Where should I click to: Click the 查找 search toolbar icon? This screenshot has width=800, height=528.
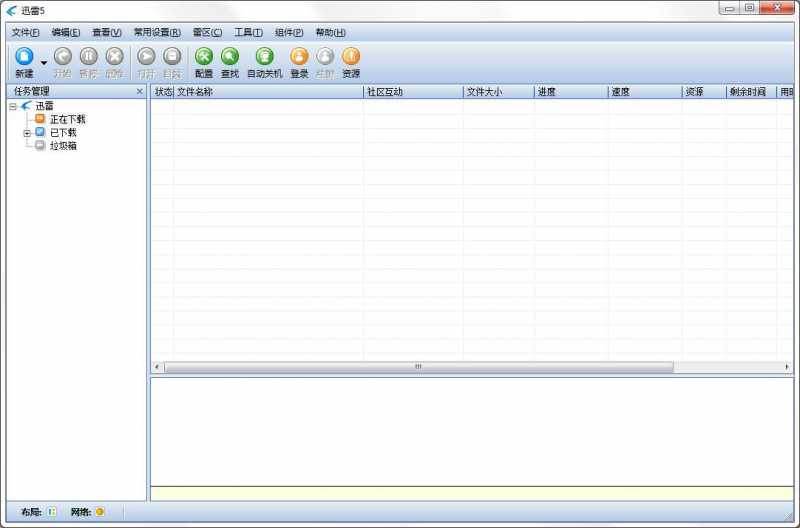click(230, 57)
